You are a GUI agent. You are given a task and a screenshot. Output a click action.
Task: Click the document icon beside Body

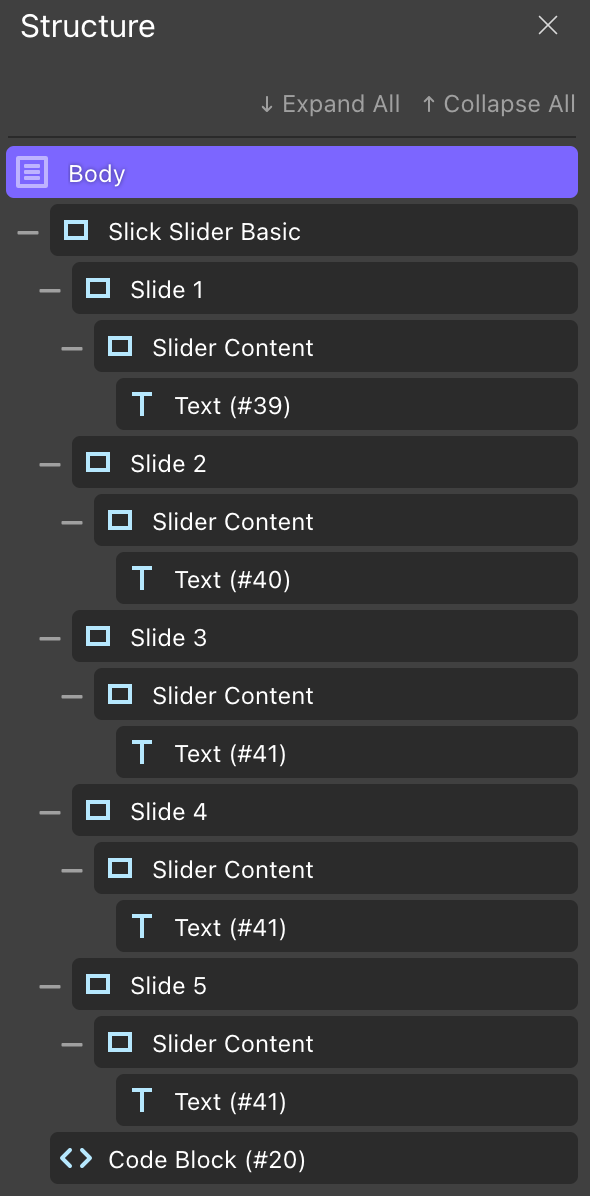[32, 171]
